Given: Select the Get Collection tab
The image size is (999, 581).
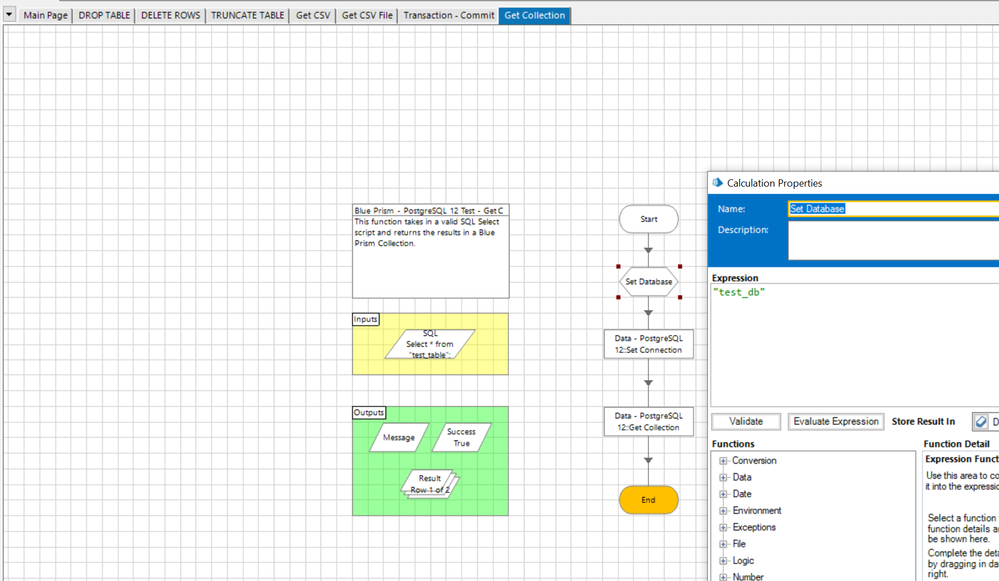Looking at the screenshot, I should 535,15.
